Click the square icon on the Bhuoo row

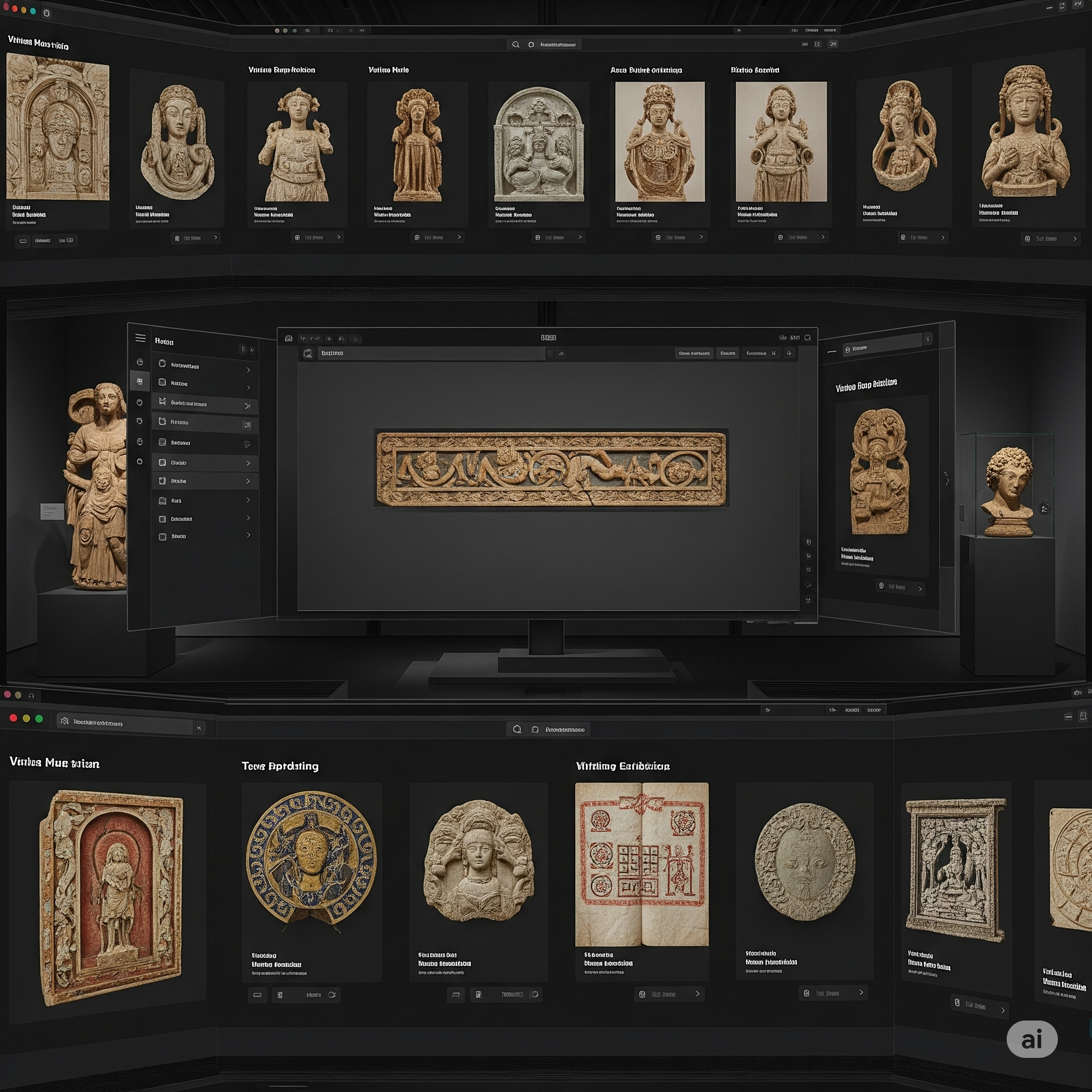pos(162,536)
